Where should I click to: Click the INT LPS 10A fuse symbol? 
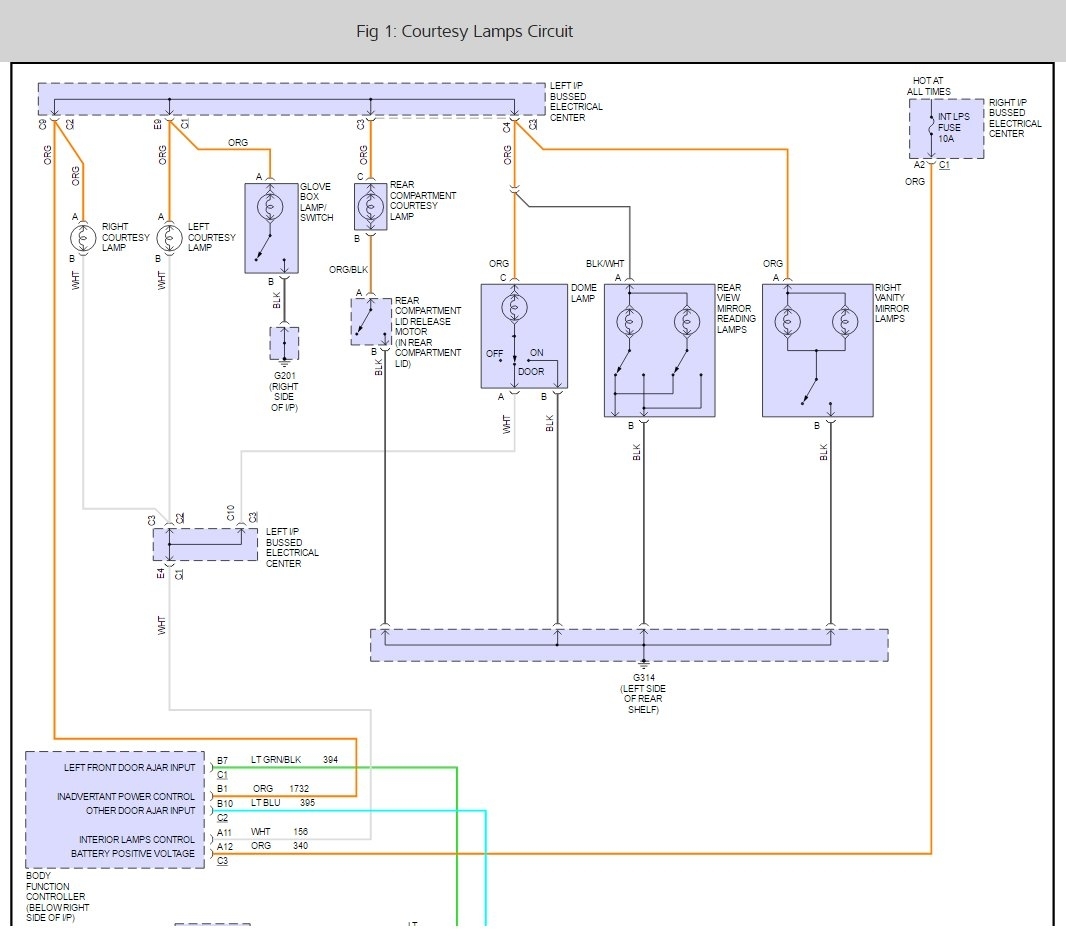[932, 127]
